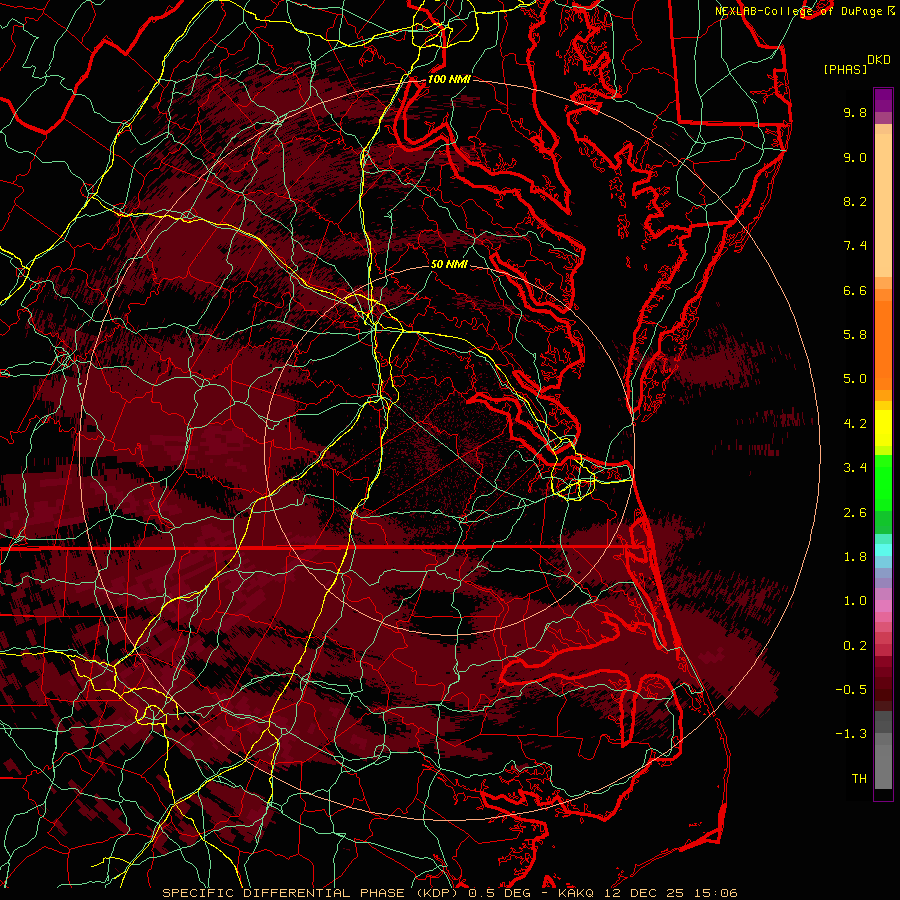This screenshot has width=900, height=900.
Task: Click the 15:06 timestamp
Action: coord(716,893)
